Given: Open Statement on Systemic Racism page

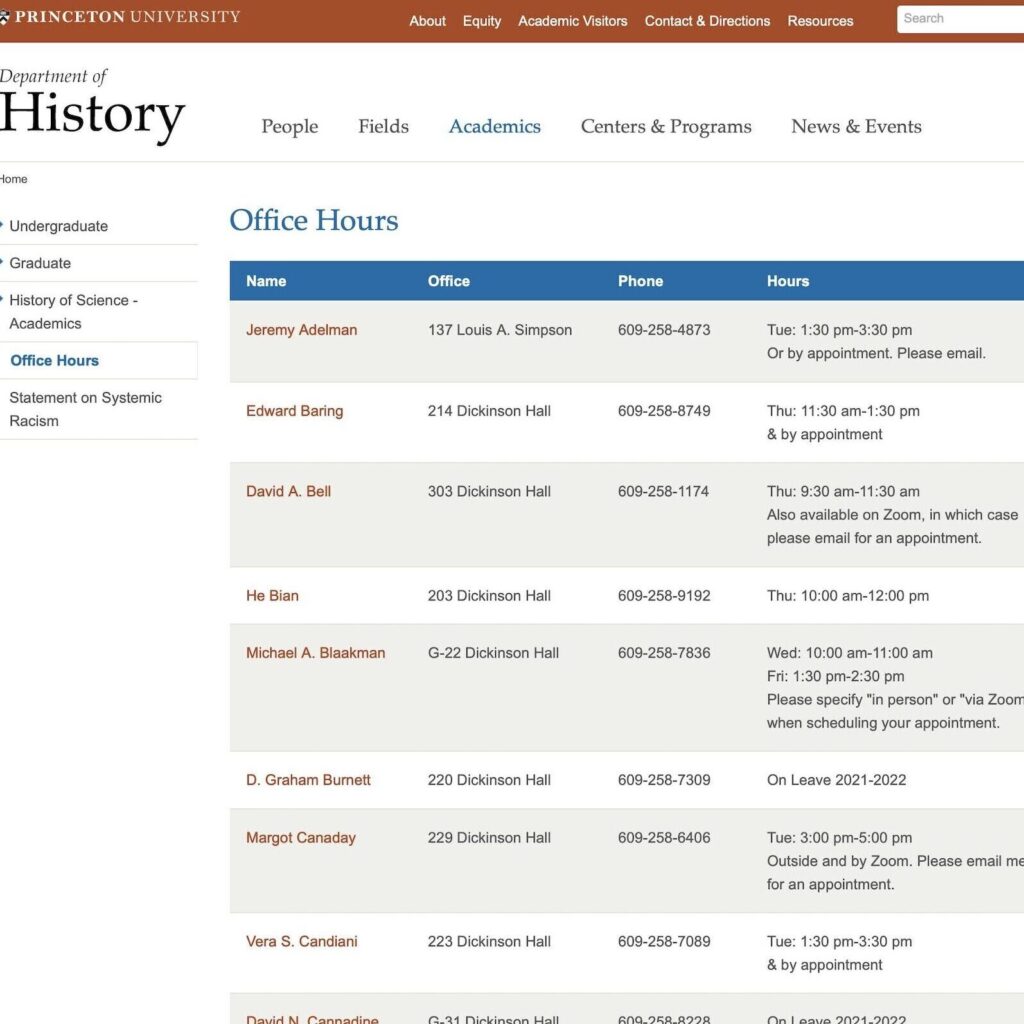Looking at the screenshot, I should click(x=86, y=409).
